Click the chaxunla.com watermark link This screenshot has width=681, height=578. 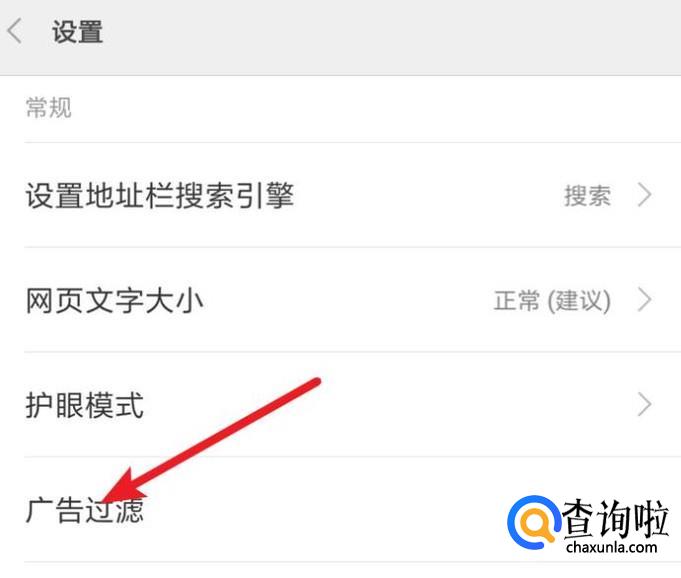[612, 547]
